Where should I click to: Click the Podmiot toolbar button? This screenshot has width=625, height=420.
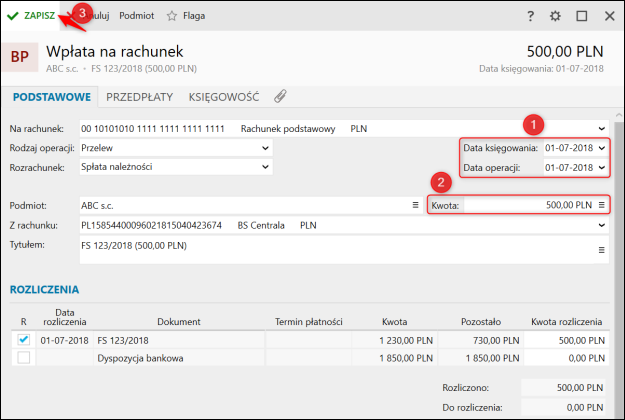pos(136,16)
